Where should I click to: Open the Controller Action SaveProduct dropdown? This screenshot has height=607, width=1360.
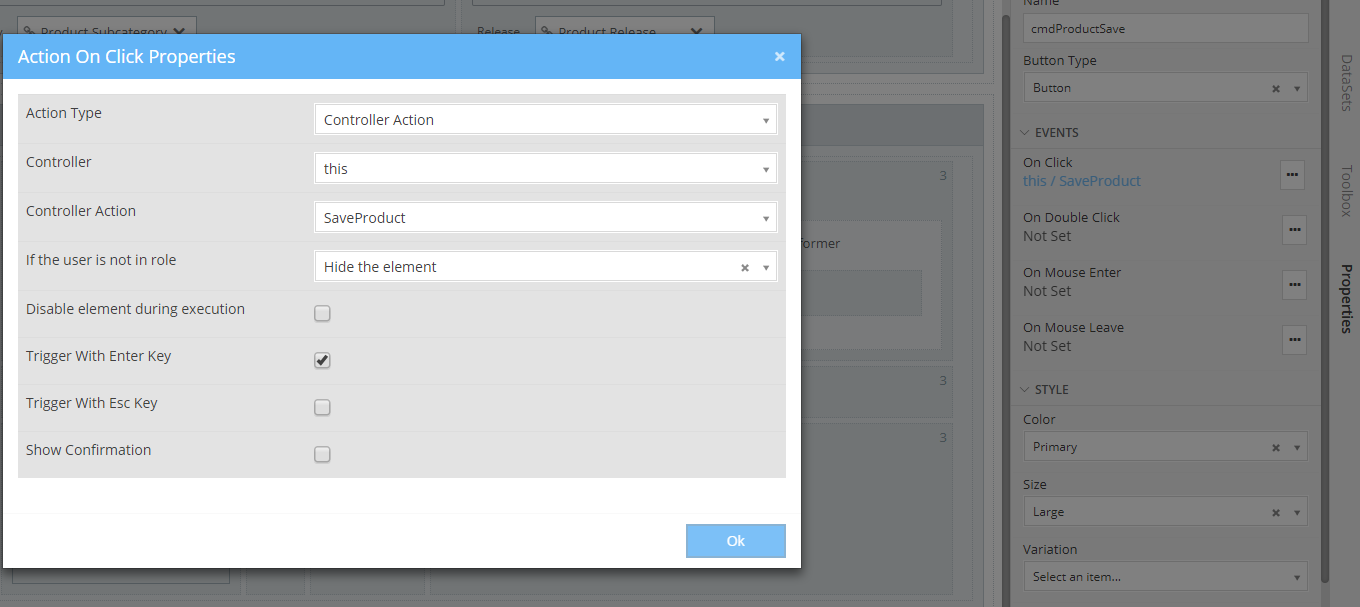(x=545, y=218)
